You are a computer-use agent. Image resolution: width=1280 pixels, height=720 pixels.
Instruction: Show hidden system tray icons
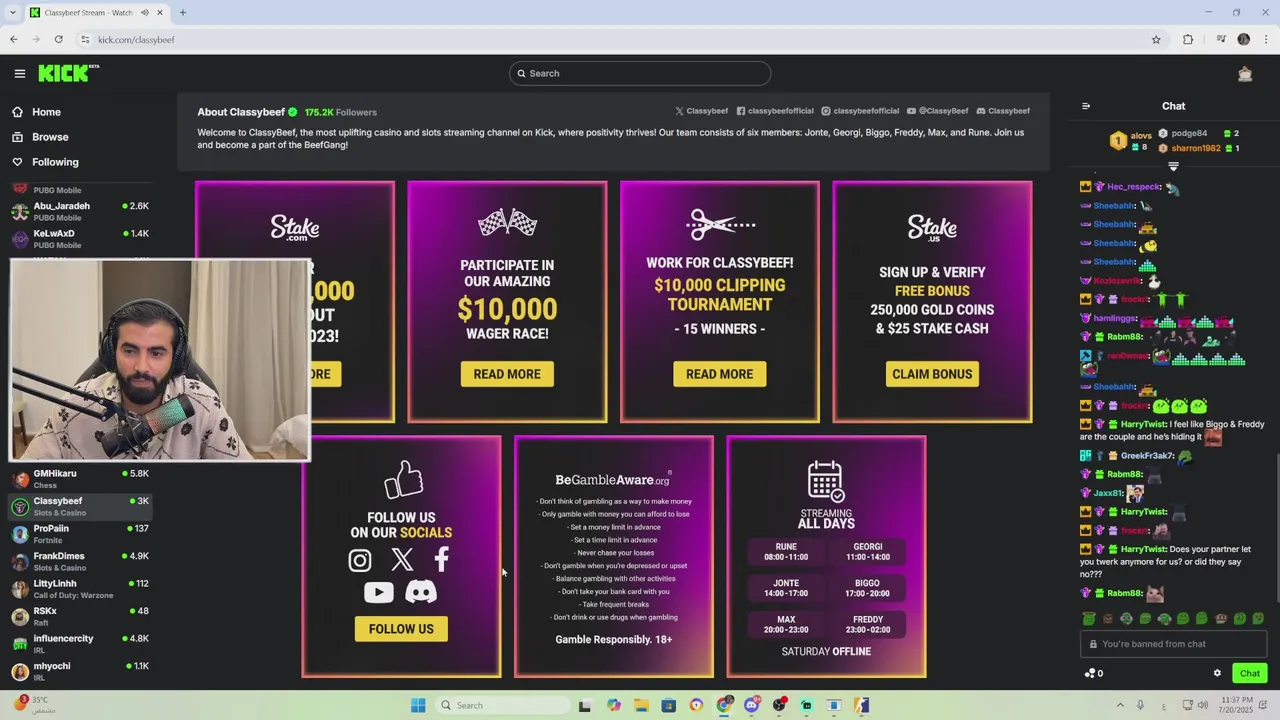(1120, 705)
